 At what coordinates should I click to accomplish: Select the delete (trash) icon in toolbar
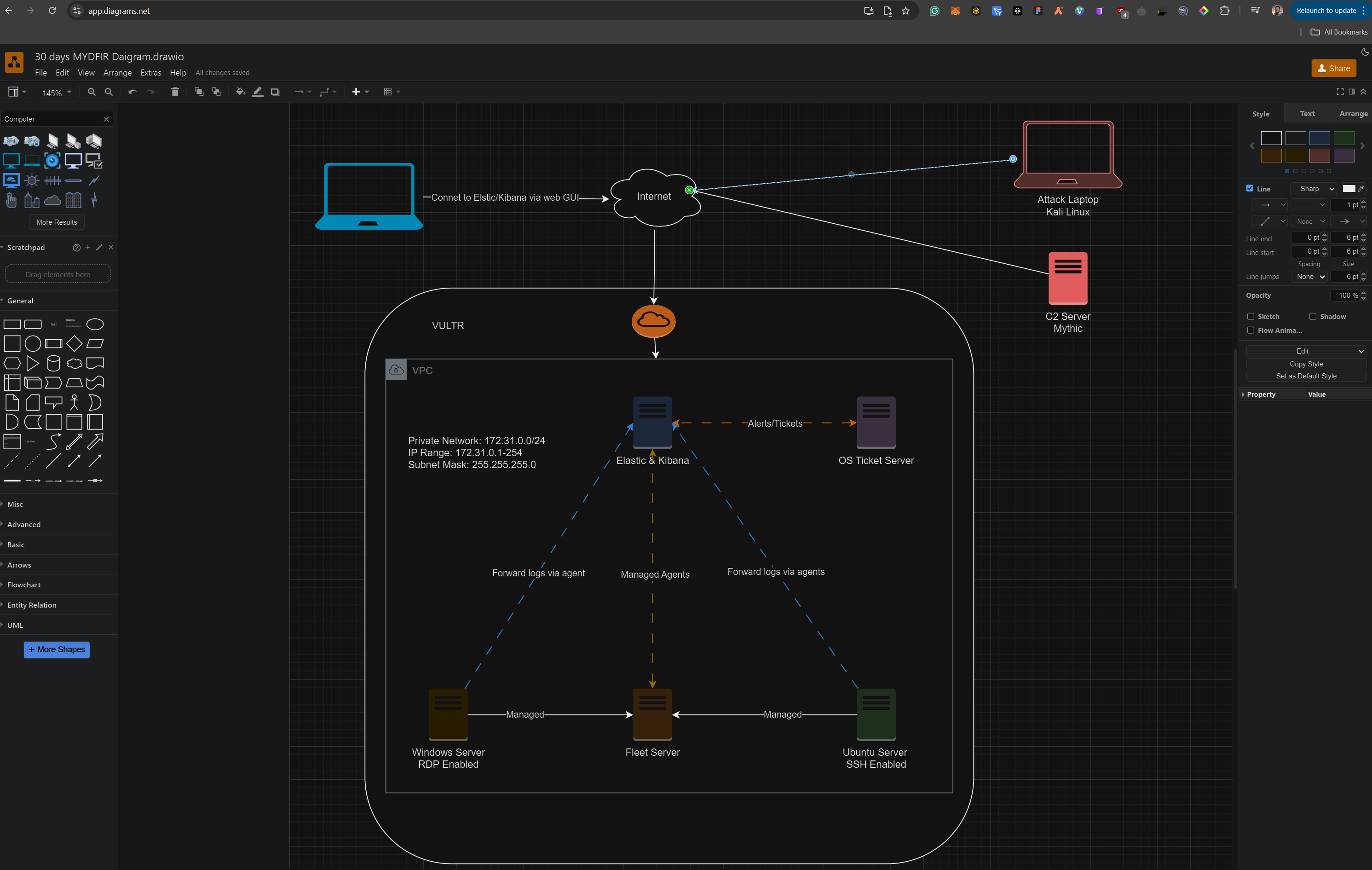point(175,91)
